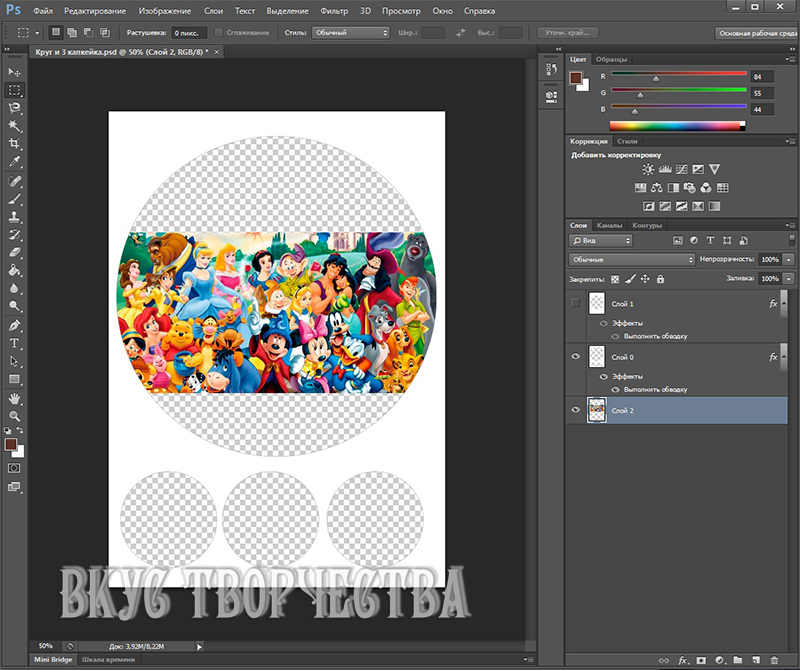Click the color spectrum ramp

tap(677, 126)
